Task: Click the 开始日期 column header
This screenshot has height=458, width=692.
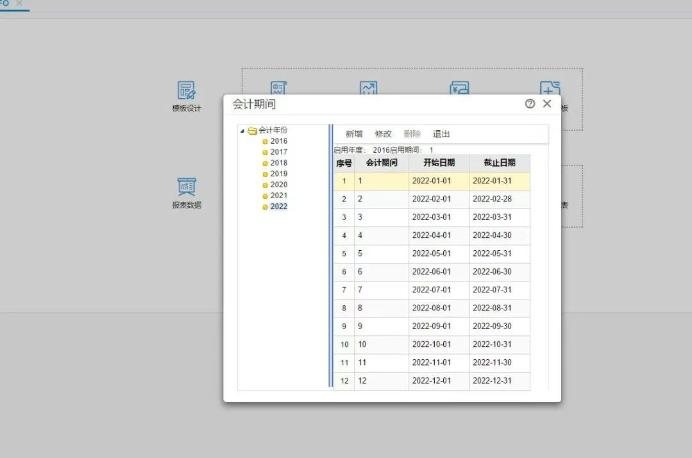Action: [x=439, y=163]
